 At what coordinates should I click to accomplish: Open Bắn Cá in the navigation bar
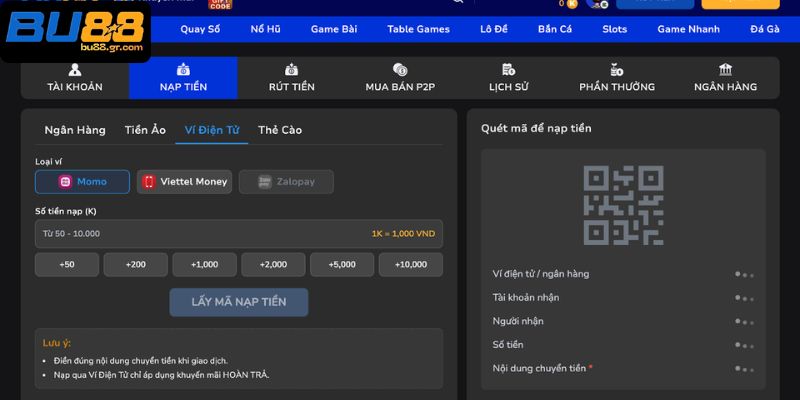tap(555, 29)
